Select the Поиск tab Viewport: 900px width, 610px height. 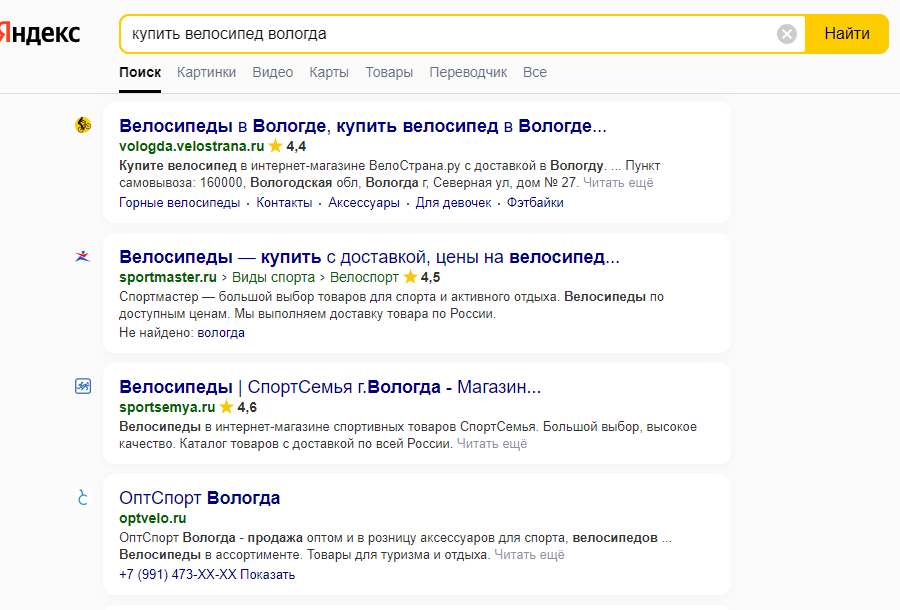(x=140, y=72)
